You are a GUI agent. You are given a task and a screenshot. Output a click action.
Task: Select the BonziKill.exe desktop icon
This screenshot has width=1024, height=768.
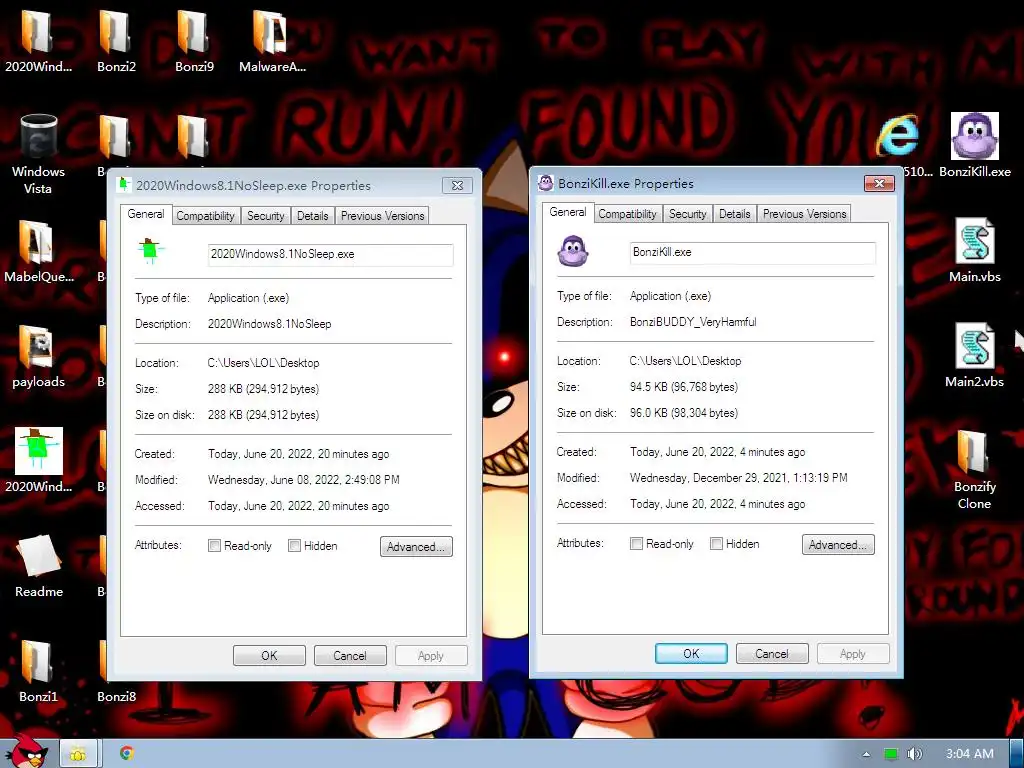(x=974, y=145)
